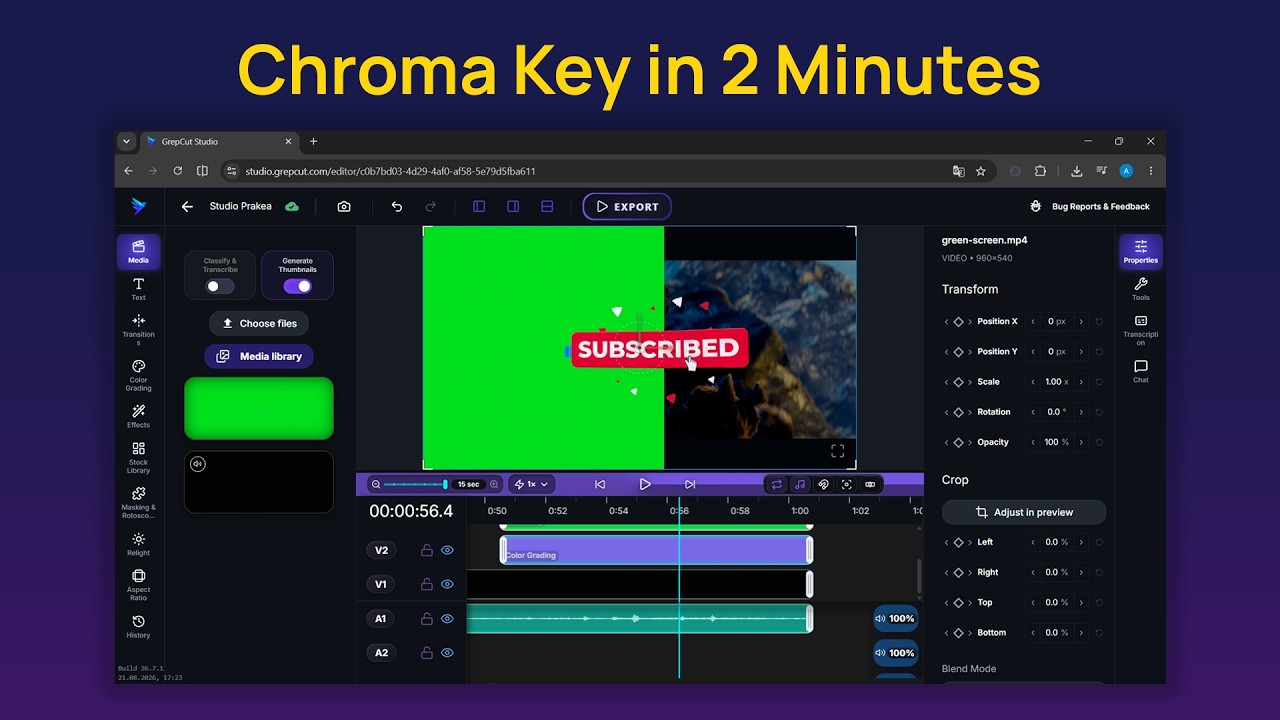This screenshot has width=1280, height=720.
Task: Lock the A1 track
Action: pos(427,619)
